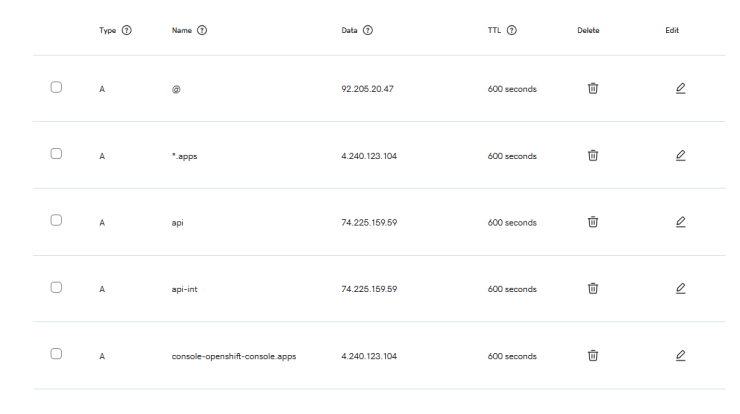Delete the @ A record

coord(593,88)
